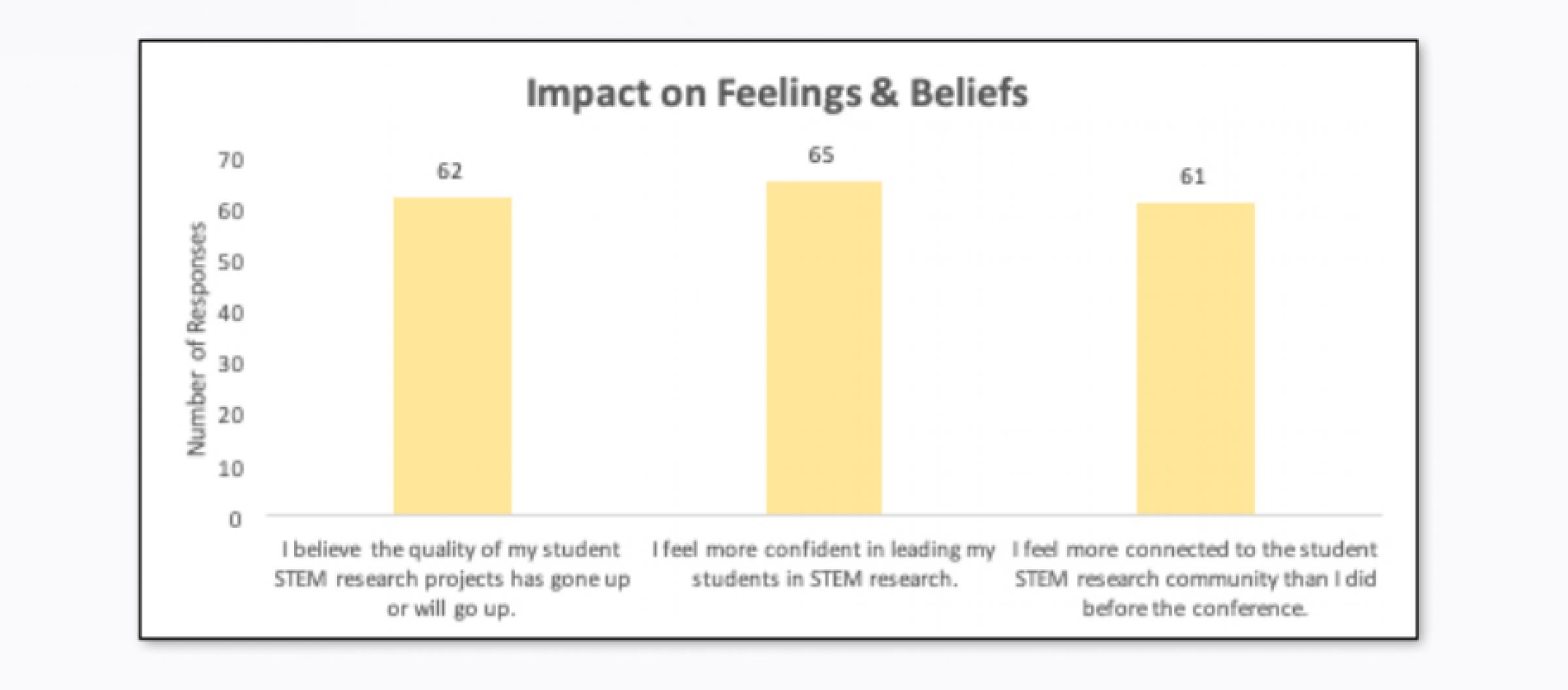The width and height of the screenshot is (1568, 690).
Task: Click the 40 tick on the vertical axis
Action: point(231,313)
